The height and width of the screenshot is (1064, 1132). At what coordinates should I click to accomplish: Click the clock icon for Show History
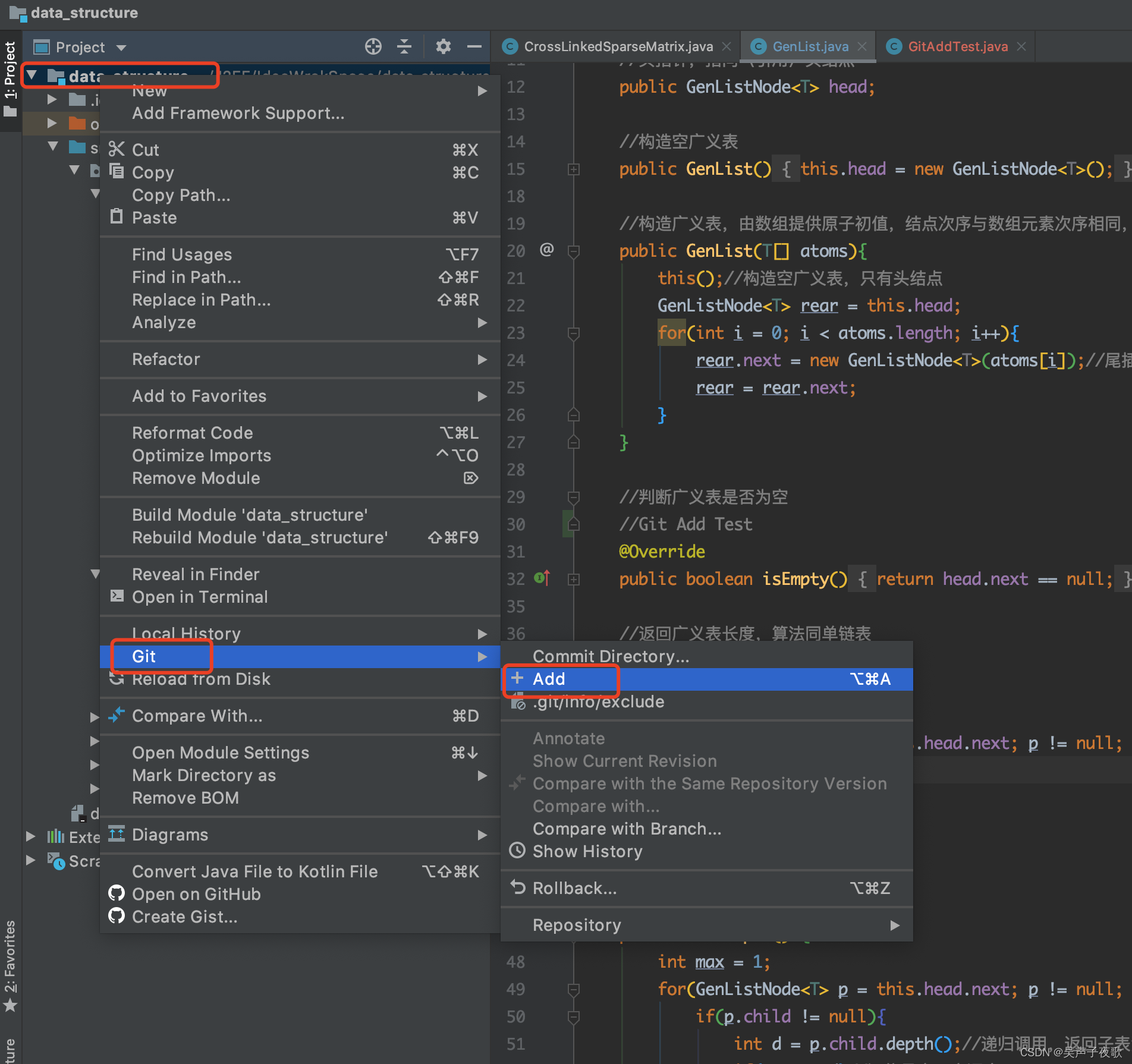pos(517,851)
